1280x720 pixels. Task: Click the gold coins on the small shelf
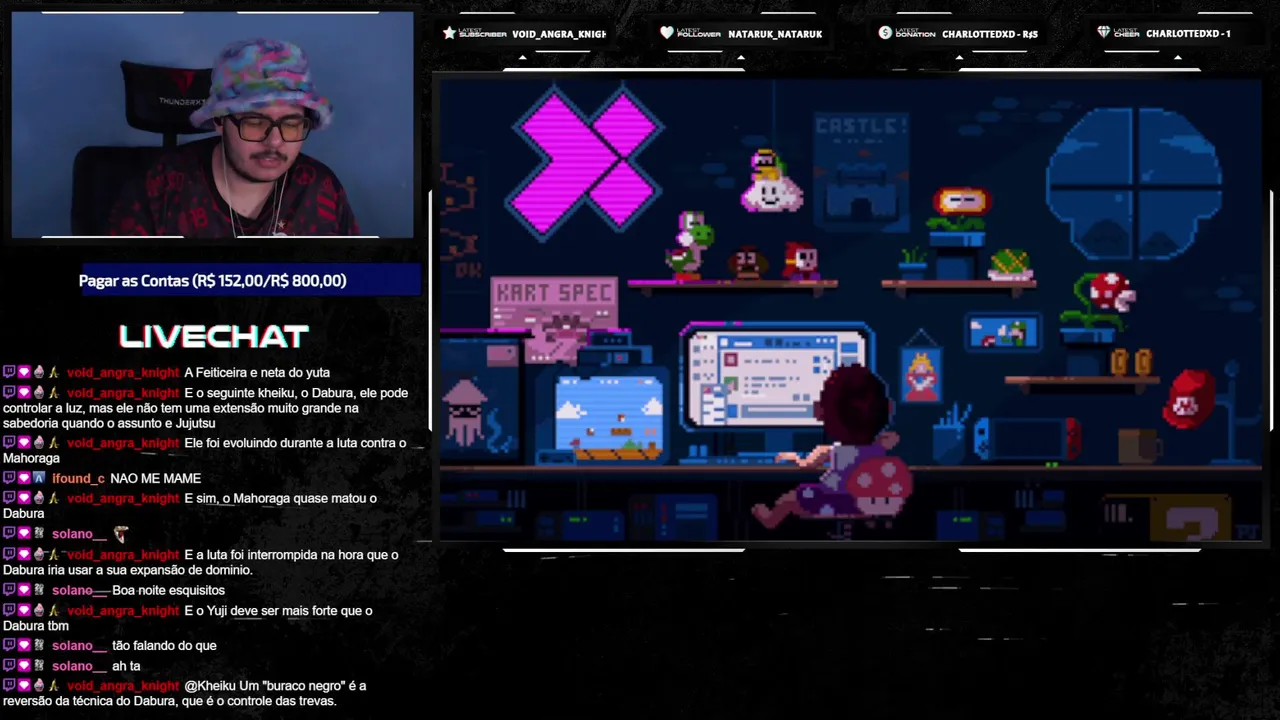tap(1132, 361)
